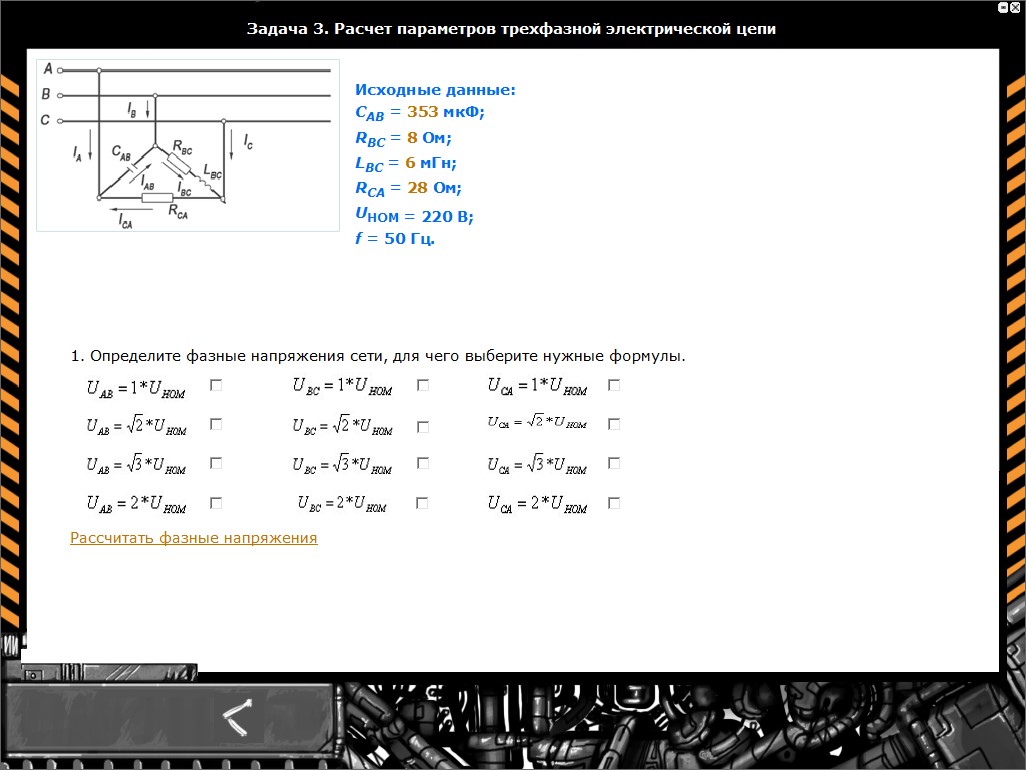The height and width of the screenshot is (770, 1026).
Task: Select the U_AB = √3*U_ном checkbox
Action: [x=216, y=464]
